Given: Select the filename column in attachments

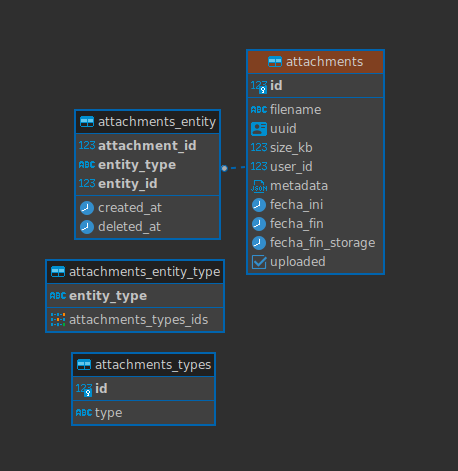Looking at the screenshot, I should pyautogui.click(x=315, y=110).
